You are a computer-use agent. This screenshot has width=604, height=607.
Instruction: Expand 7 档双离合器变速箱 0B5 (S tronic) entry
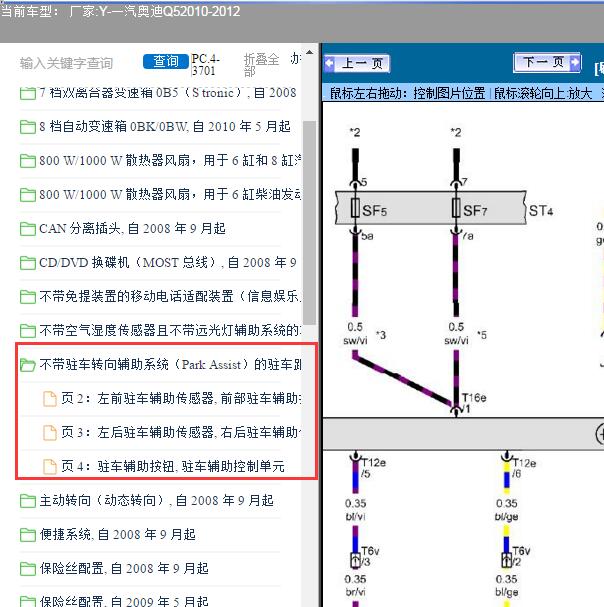168,93
